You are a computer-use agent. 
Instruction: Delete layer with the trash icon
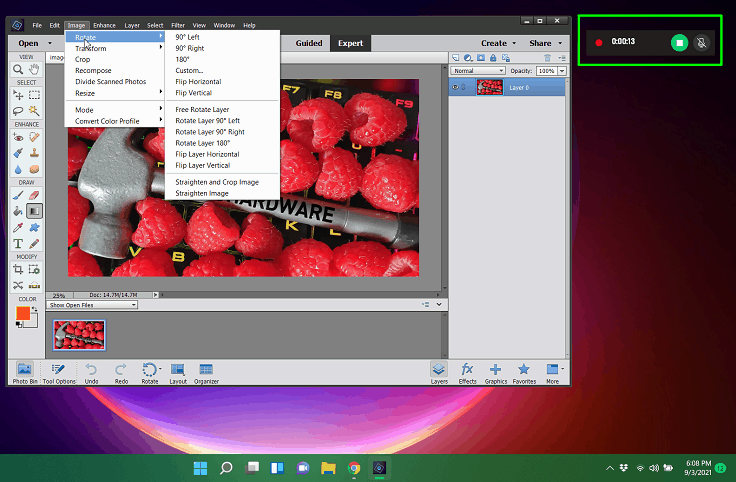[547, 58]
